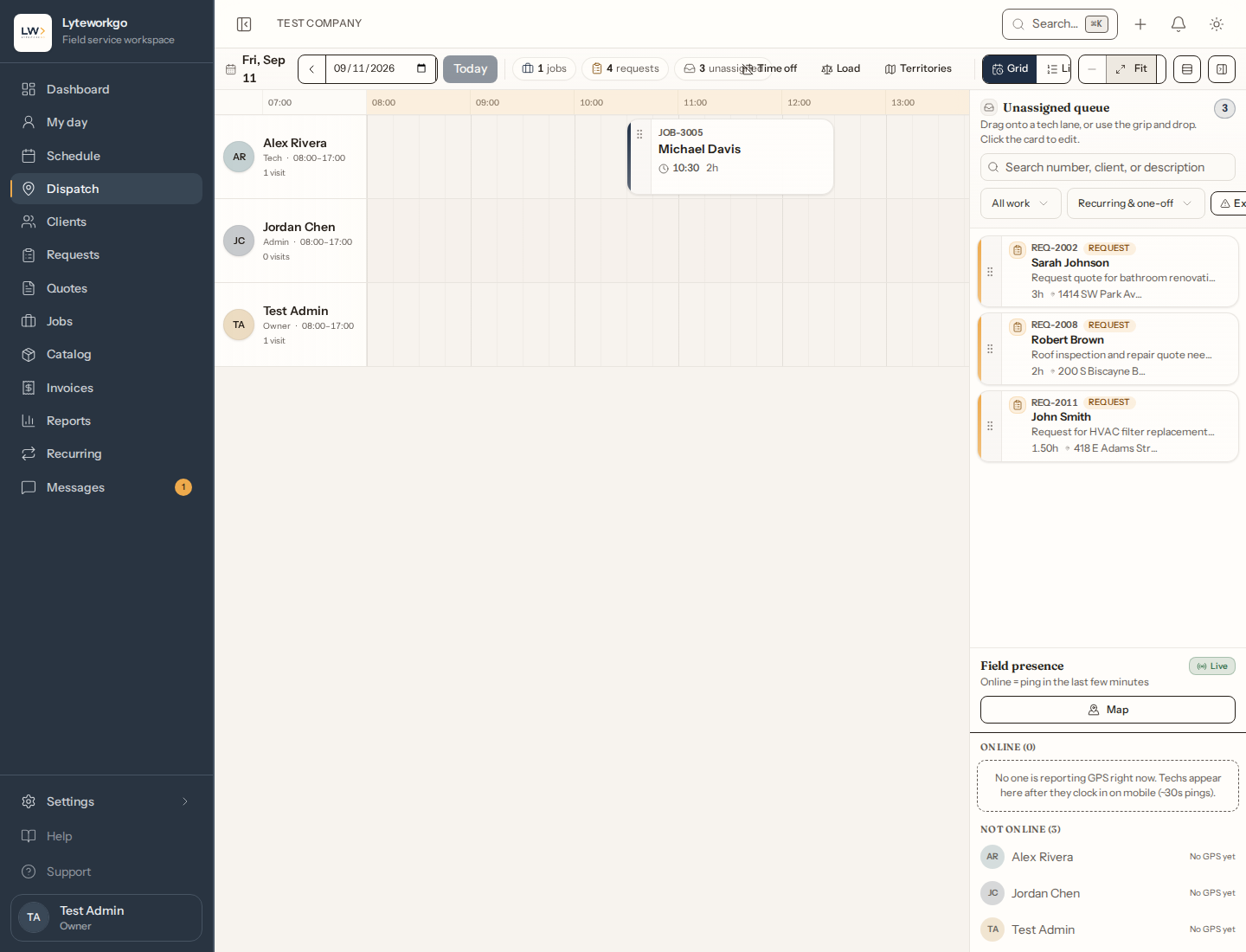1246x952 pixels.
Task: Switch to Grid view
Action: coord(1010,69)
